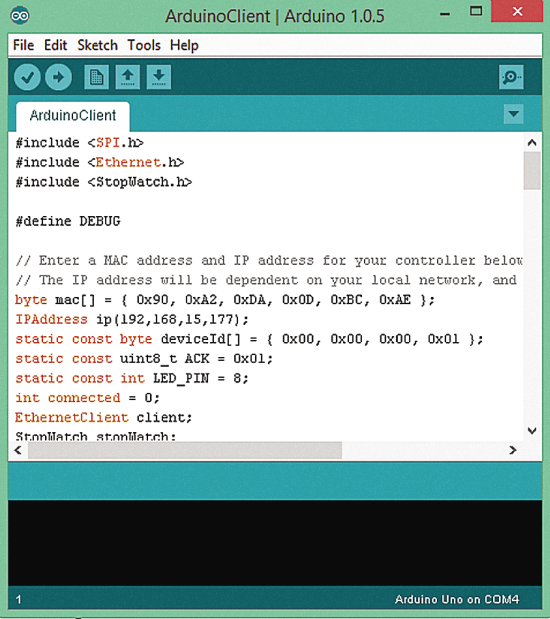Viewport: 550px width, 619px height.
Task: Click the 'int connected = 0;' line
Action: (x=87, y=398)
